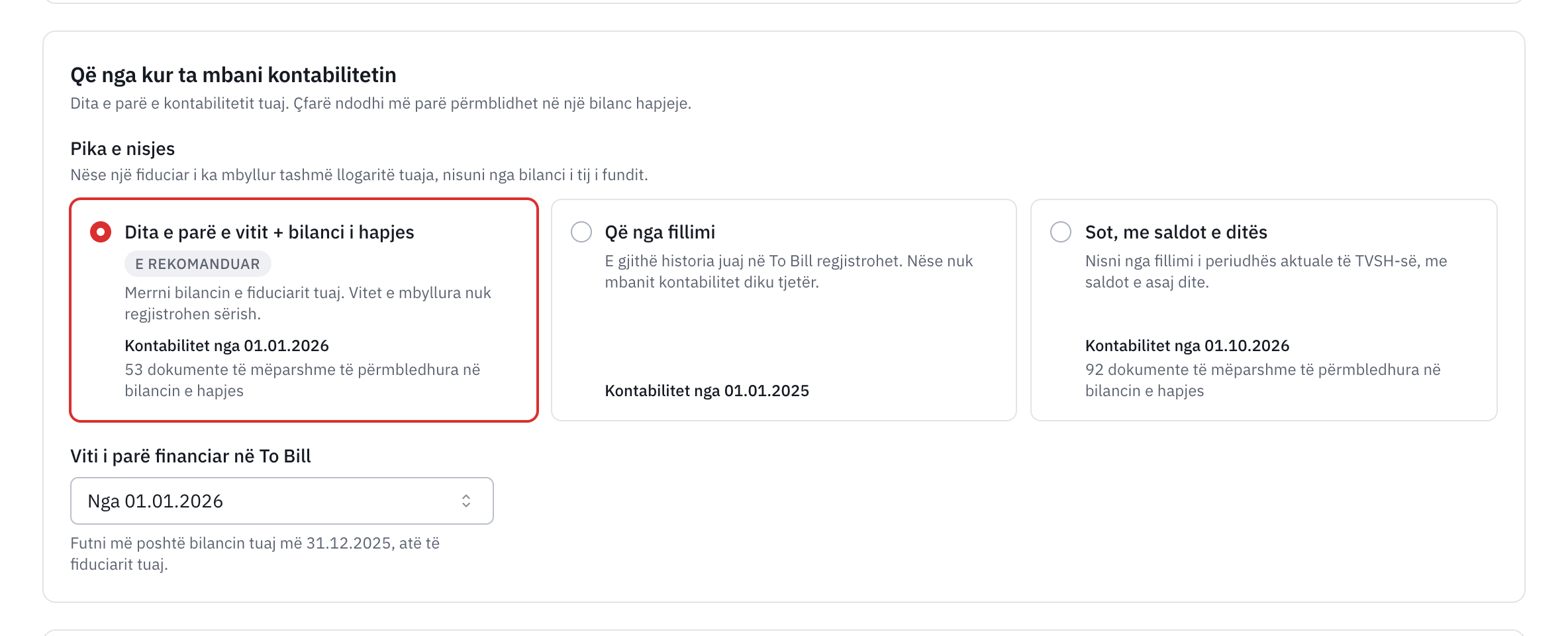Click the "Futni më poshtë bilancin tuaj" hint text
1568x636 pixels.
[255, 554]
